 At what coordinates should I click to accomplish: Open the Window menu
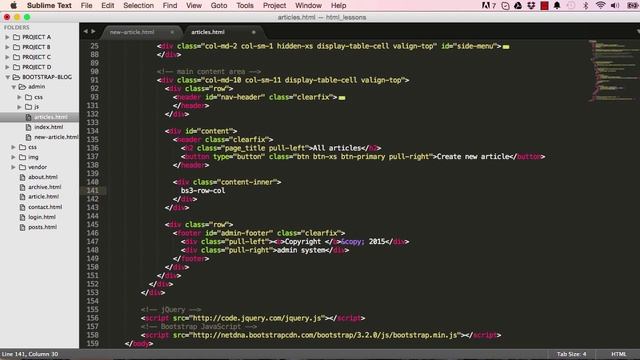click(309, 5)
